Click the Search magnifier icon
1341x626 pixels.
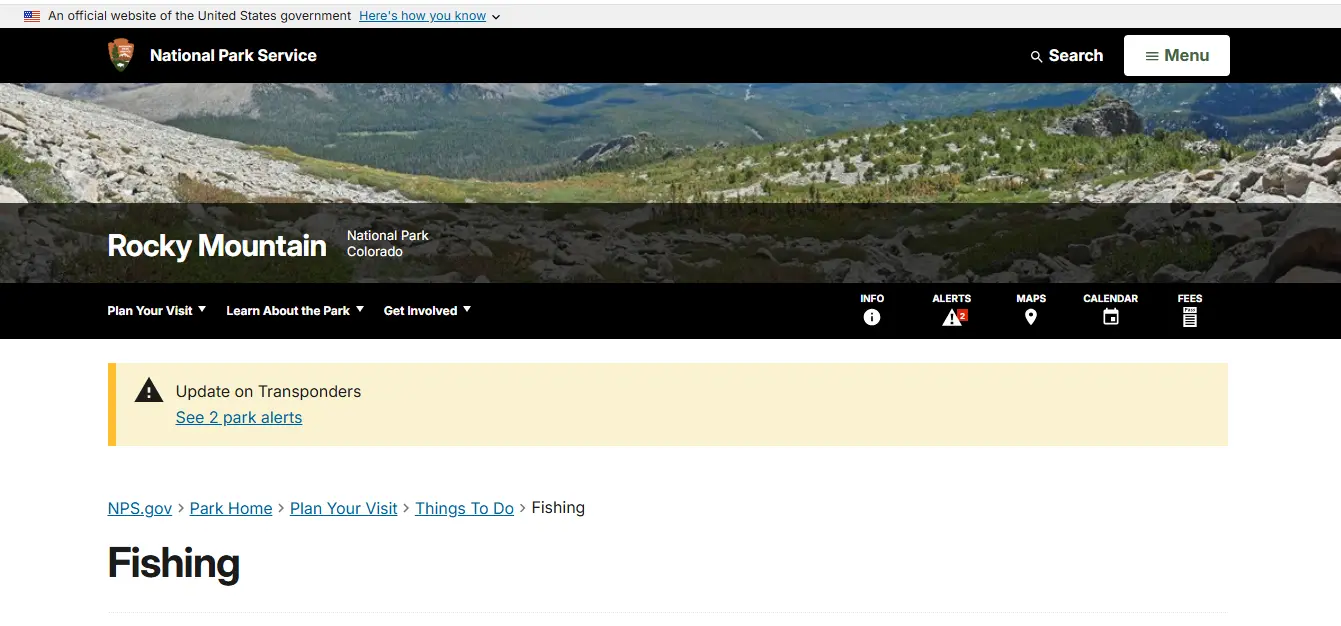[x=1036, y=57]
